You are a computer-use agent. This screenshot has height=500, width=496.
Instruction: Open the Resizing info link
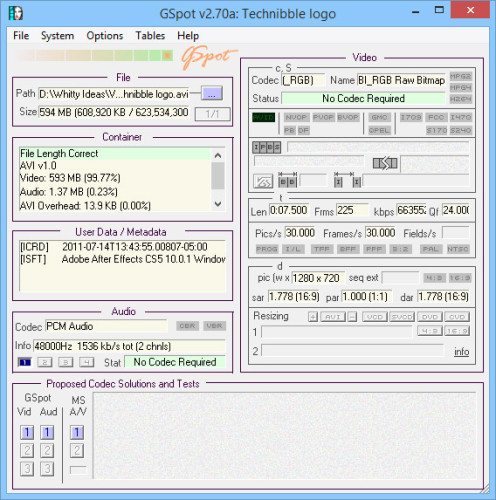click(x=461, y=352)
